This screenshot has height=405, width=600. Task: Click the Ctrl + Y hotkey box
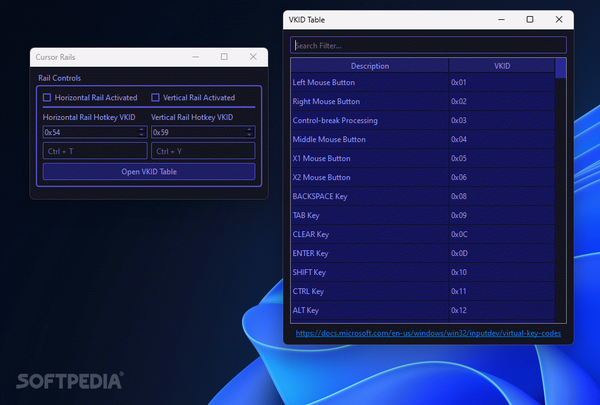203,151
